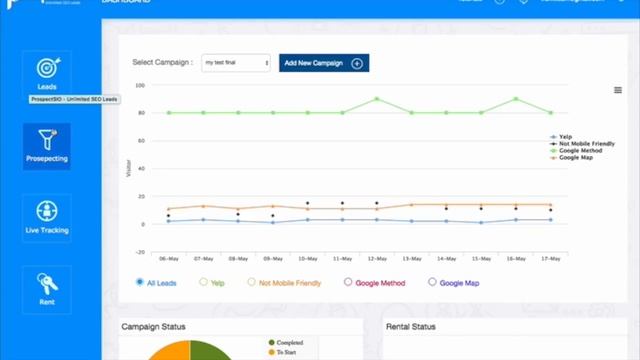Viewport: 640px width, 360px height.
Task: Click the green Google Method point at 06-May
Action: (169, 113)
